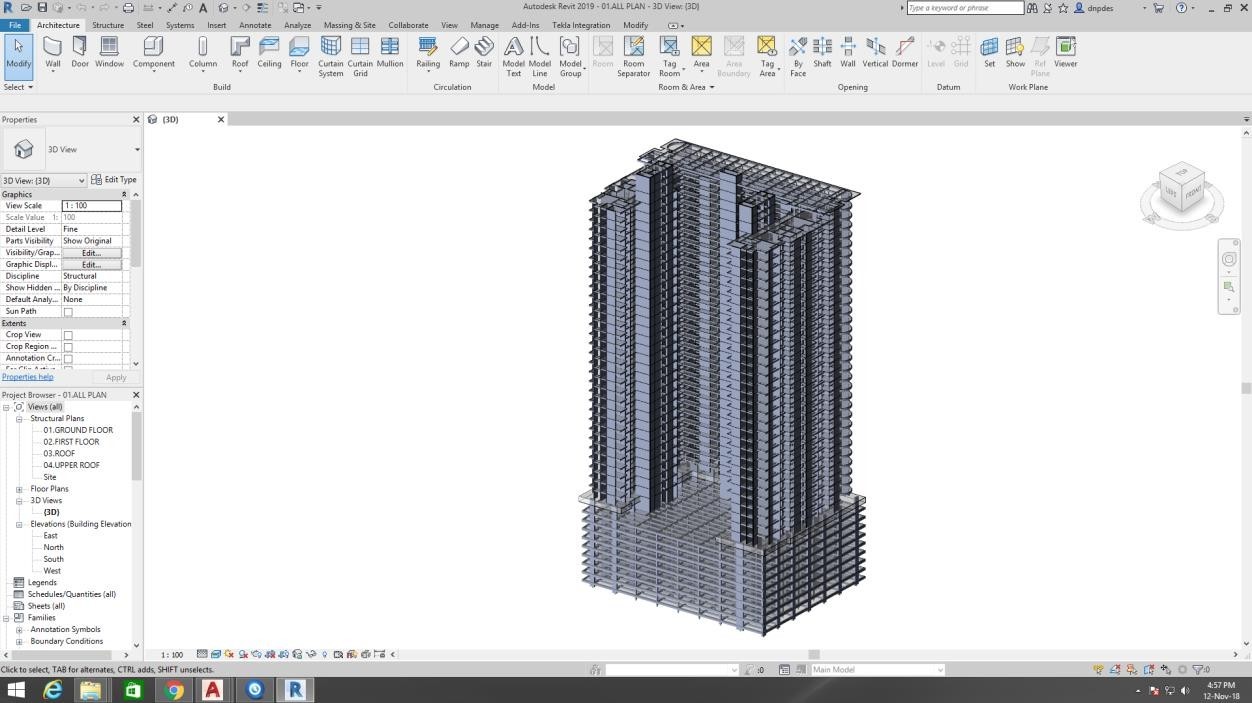
Task: Click the Railing tool icon
Action: (428, 52)
